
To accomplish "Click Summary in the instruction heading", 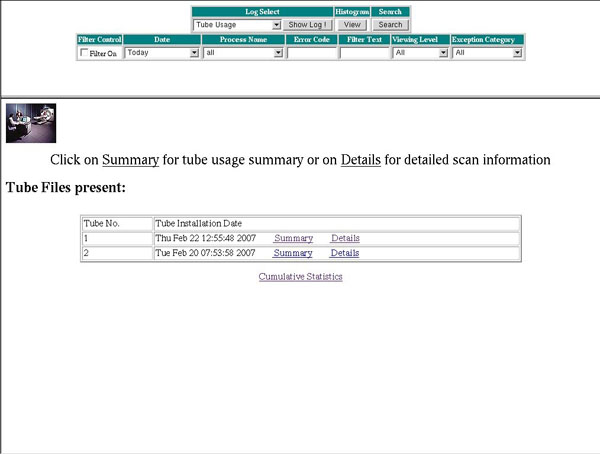I will click(x=130, y=160).
